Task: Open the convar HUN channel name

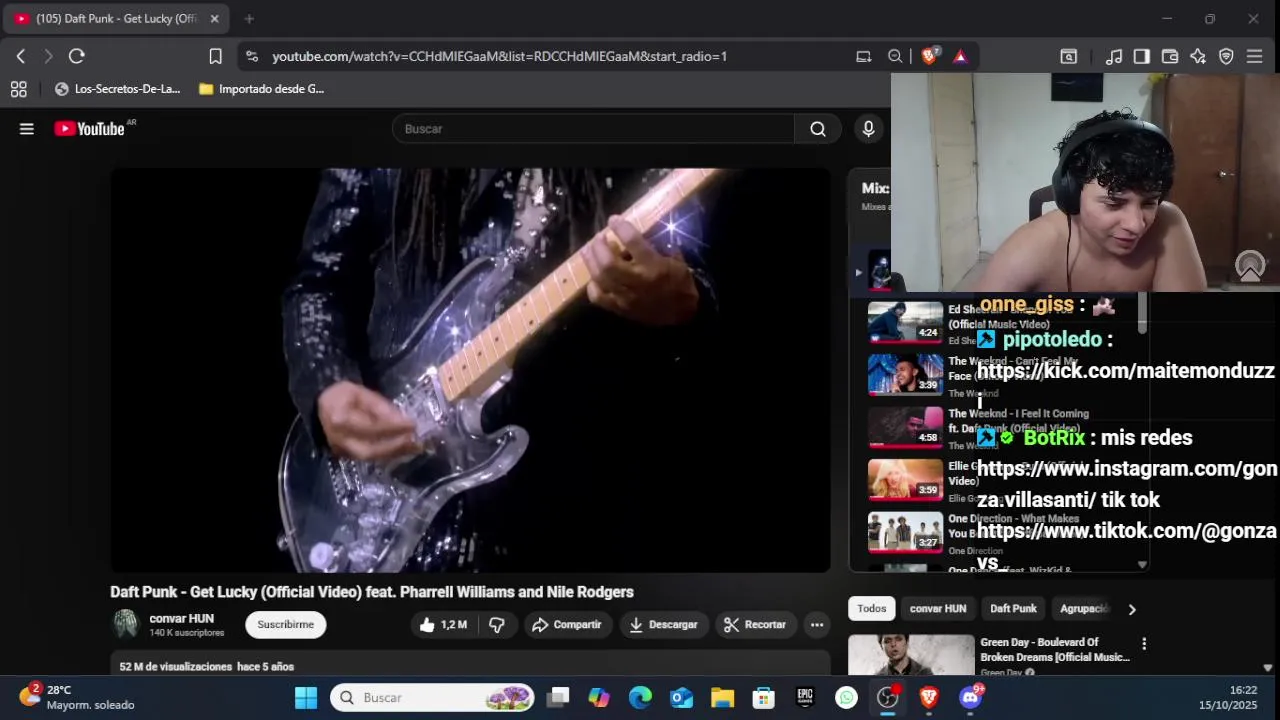Action: tap(181, 618)
